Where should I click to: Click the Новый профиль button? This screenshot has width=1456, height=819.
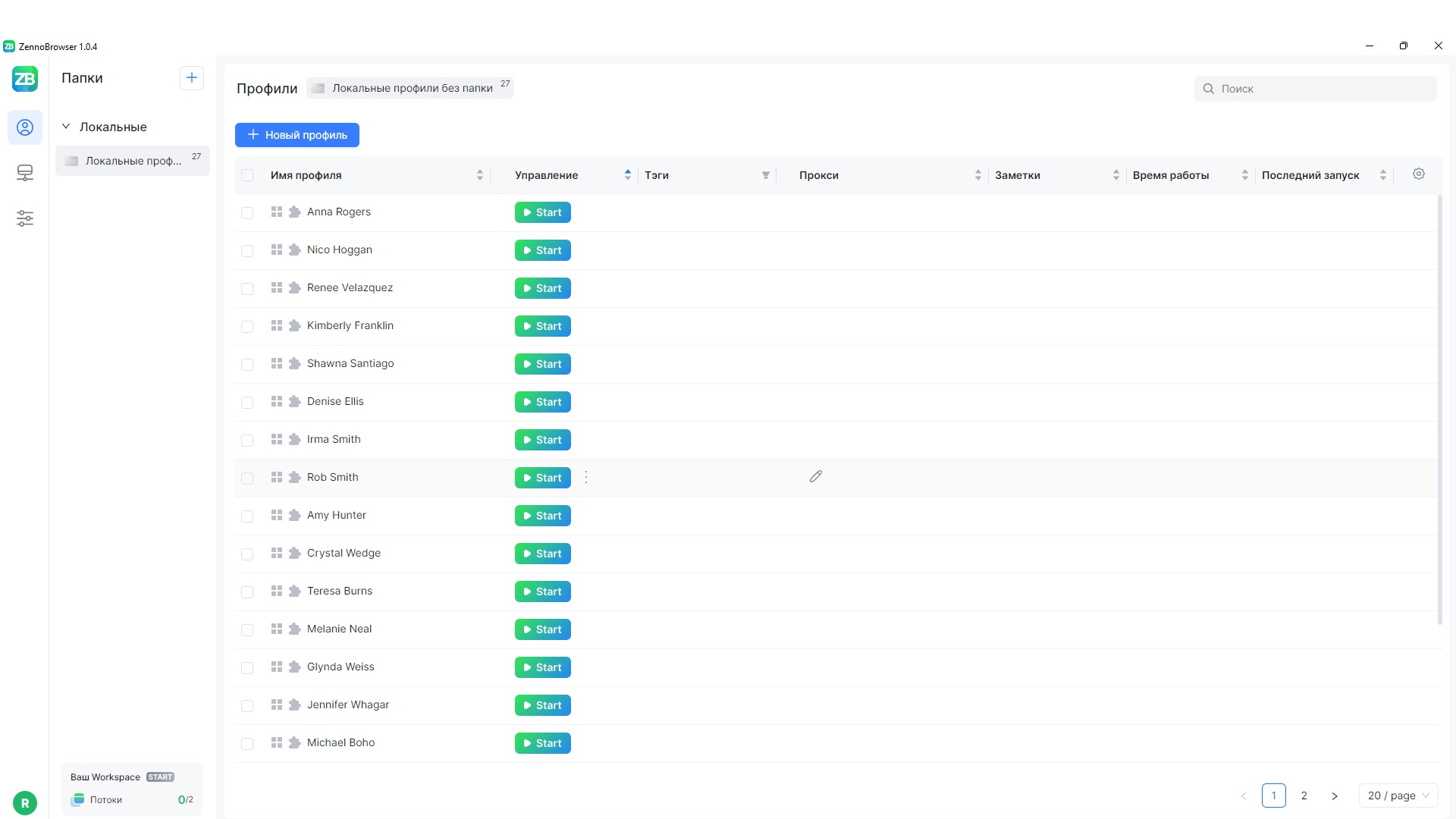297,135
